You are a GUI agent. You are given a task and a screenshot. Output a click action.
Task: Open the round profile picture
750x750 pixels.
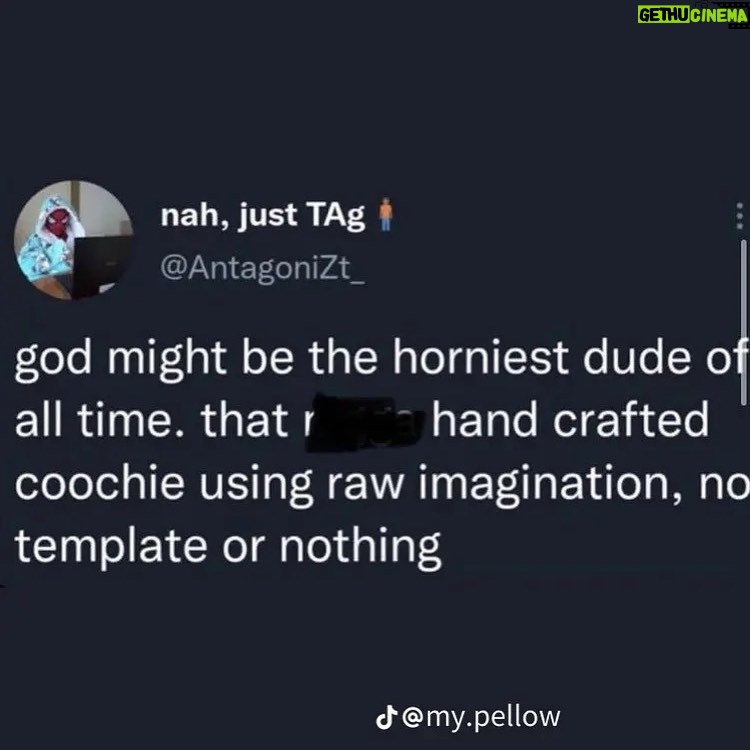(x=73, y=240)
